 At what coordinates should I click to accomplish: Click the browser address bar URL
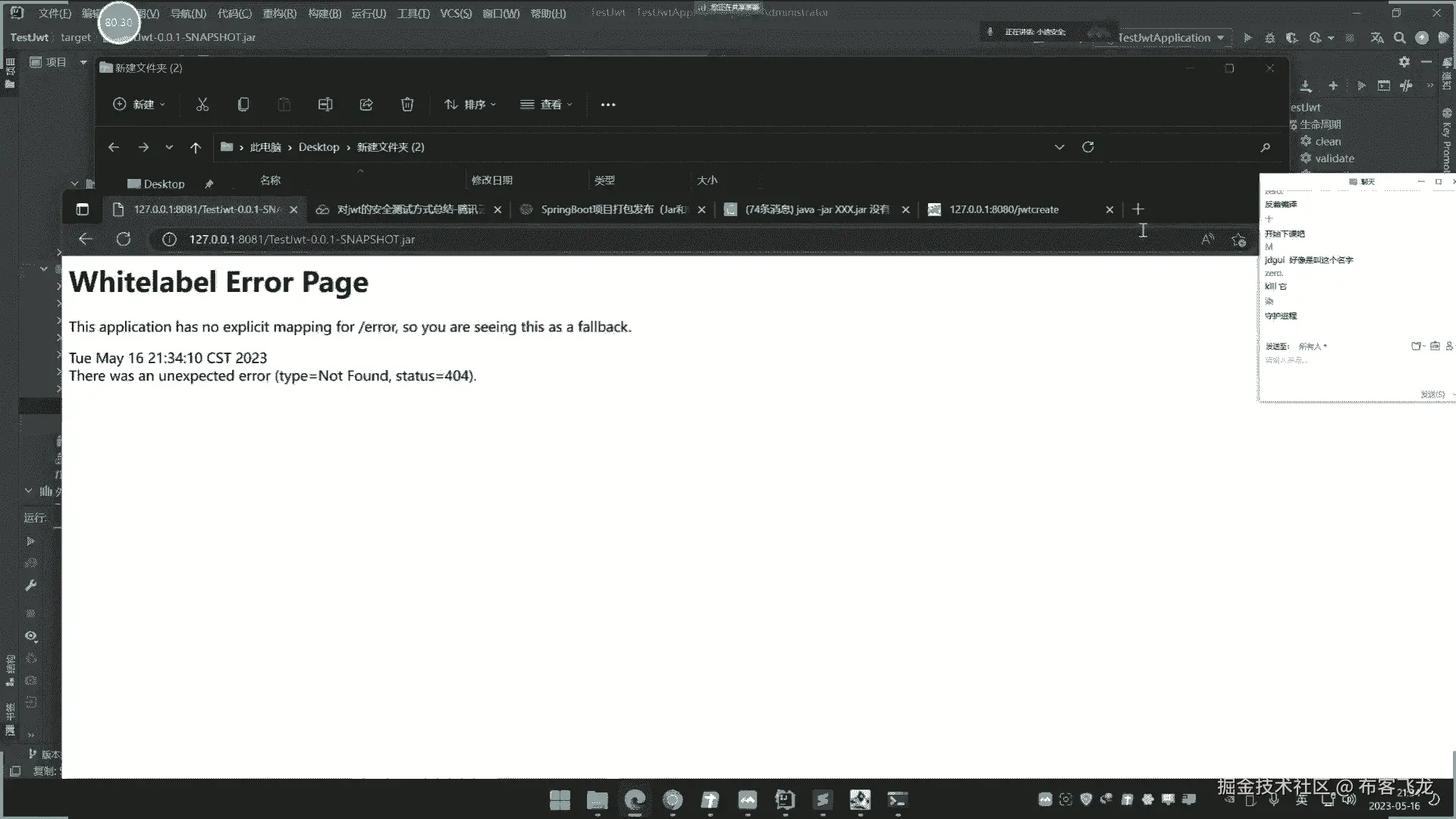(x=302, y=240)
